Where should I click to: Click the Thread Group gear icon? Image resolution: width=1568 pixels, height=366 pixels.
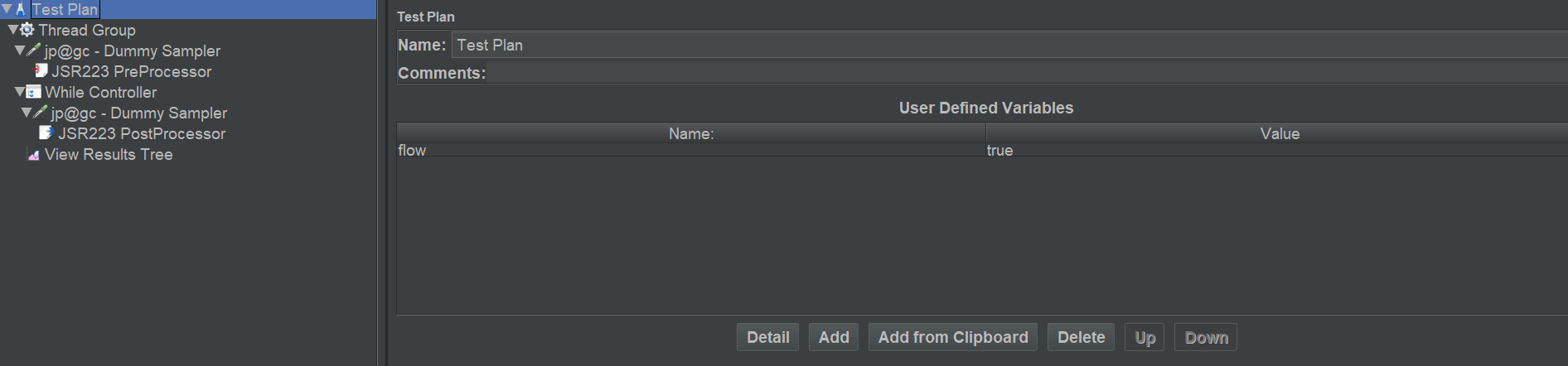click(27, 30)
